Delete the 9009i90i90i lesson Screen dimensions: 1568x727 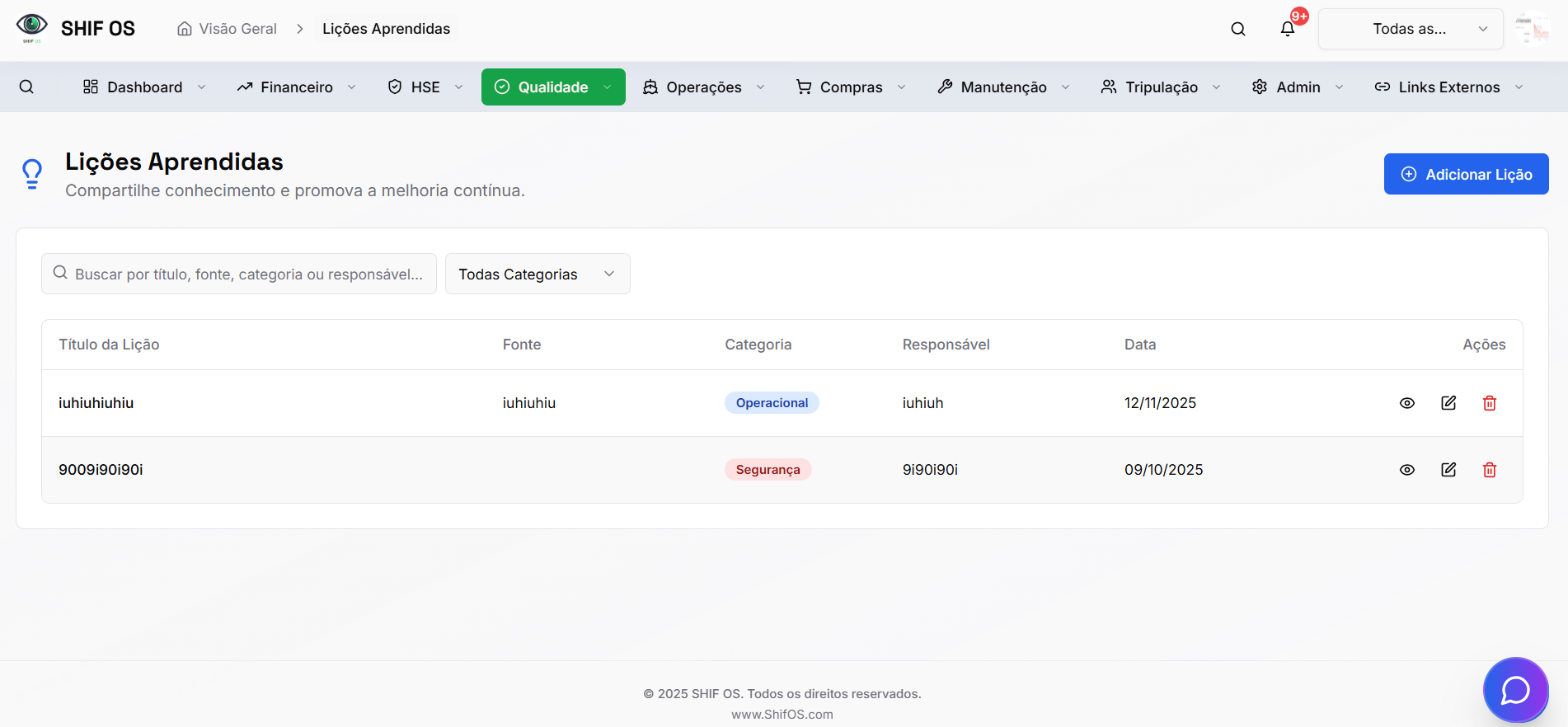click(x=1489, y=470)
